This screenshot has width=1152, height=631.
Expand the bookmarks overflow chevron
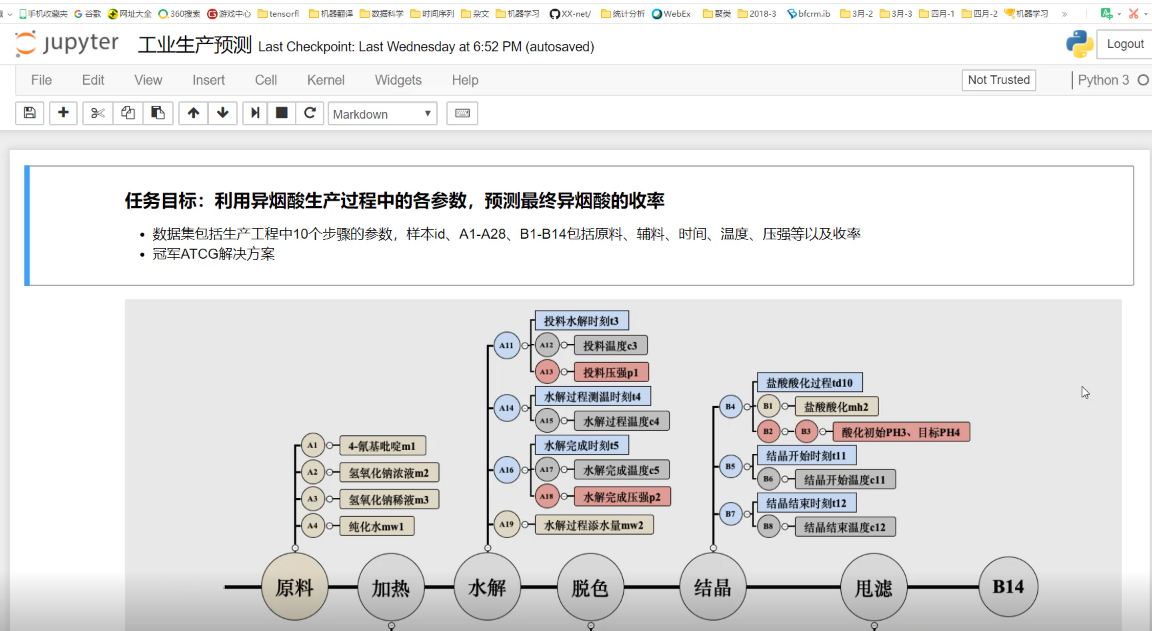click(1063, 14)
